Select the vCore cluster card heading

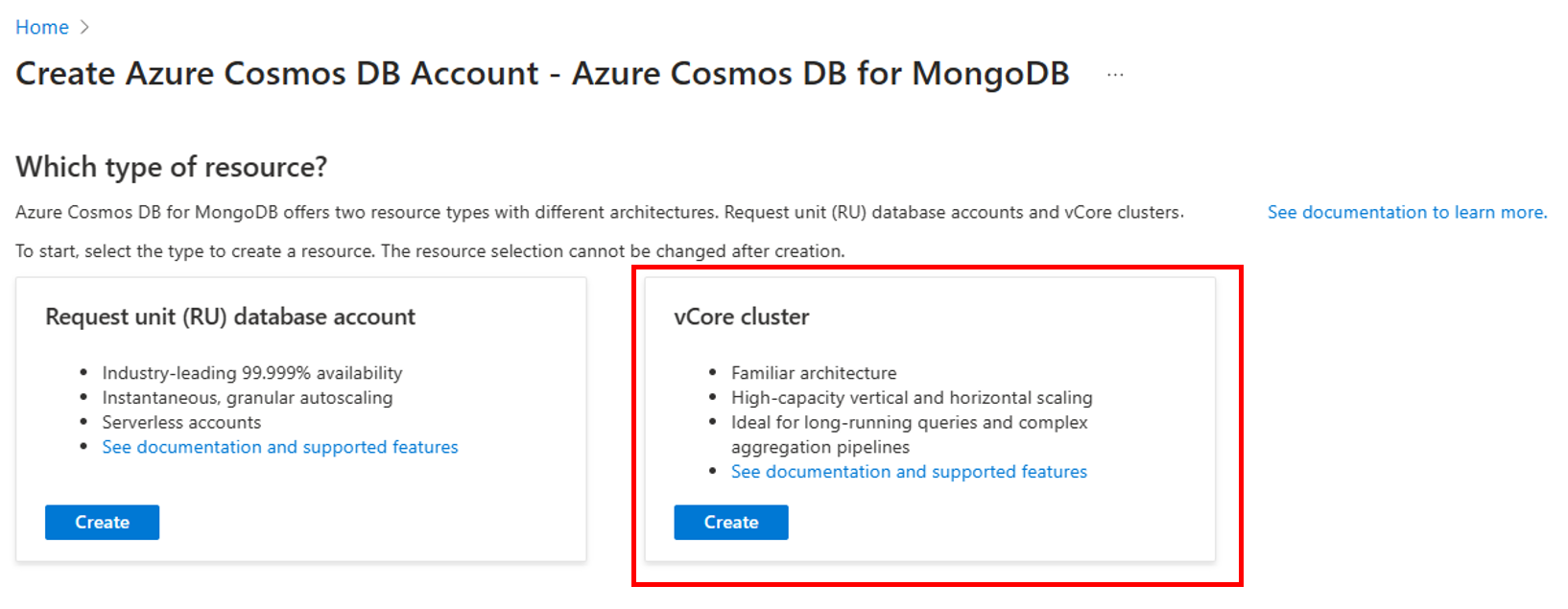pos(741,316)
